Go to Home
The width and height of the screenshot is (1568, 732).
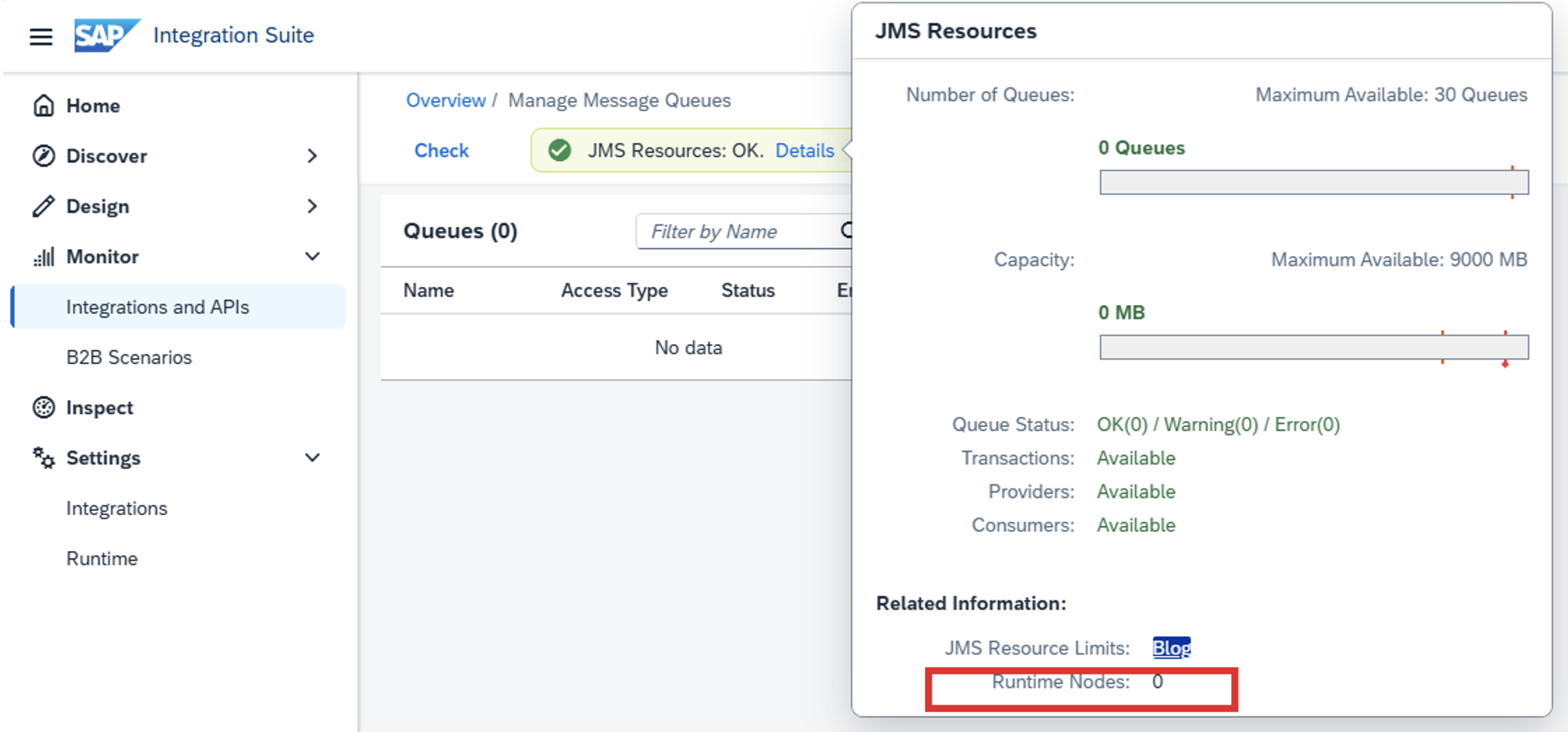[93, 106]
